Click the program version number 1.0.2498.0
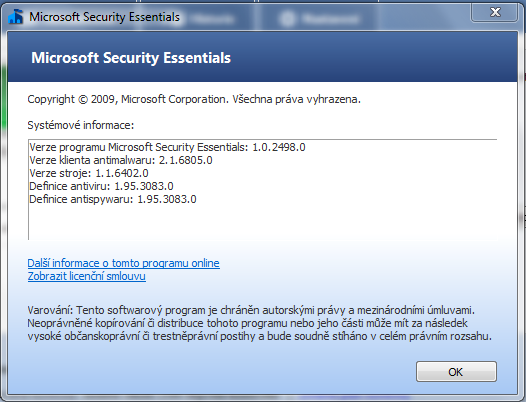Image resolution: width=526 pixels, height=402 pixels. point(279,147)
